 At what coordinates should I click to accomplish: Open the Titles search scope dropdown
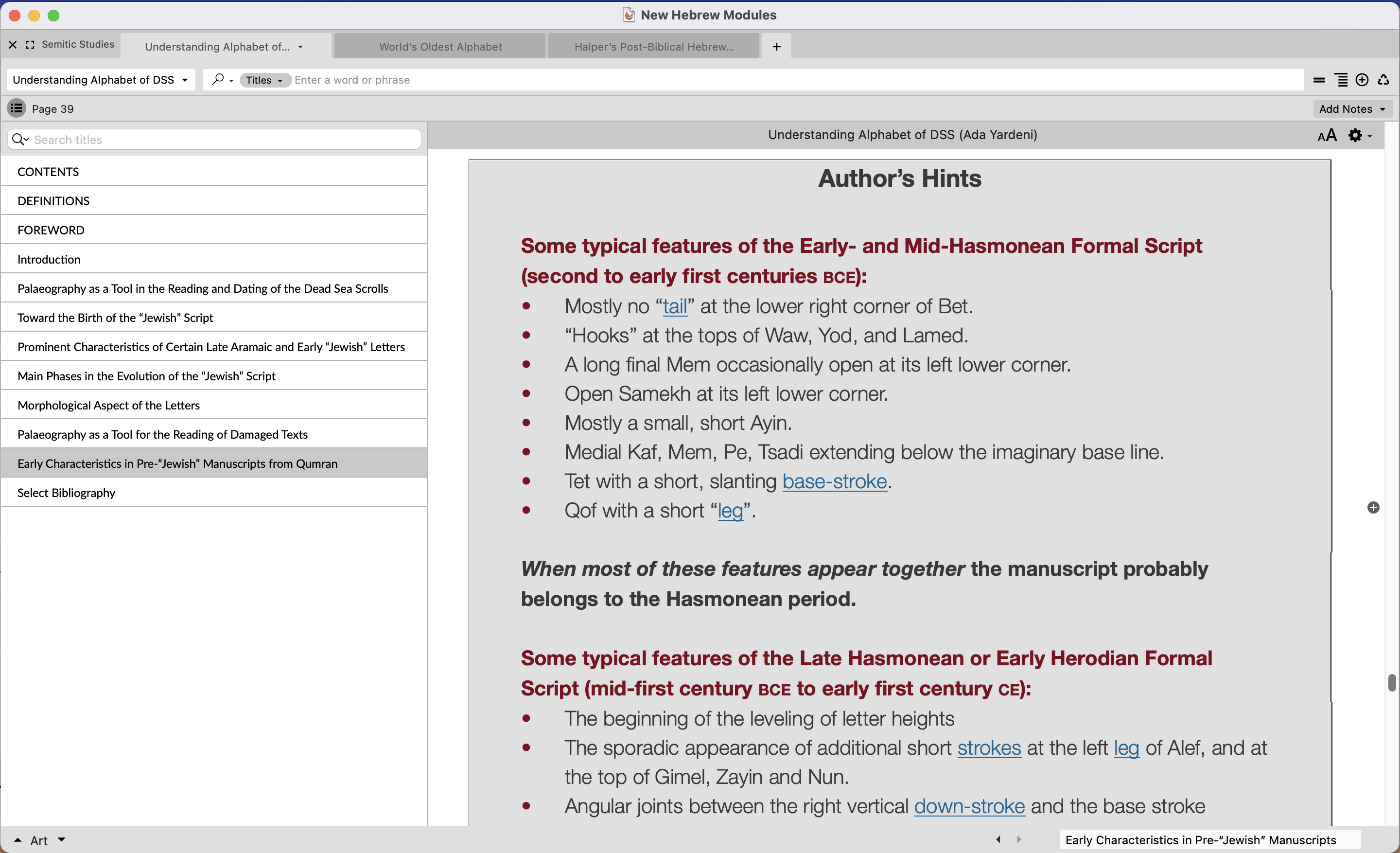[264, 80]
